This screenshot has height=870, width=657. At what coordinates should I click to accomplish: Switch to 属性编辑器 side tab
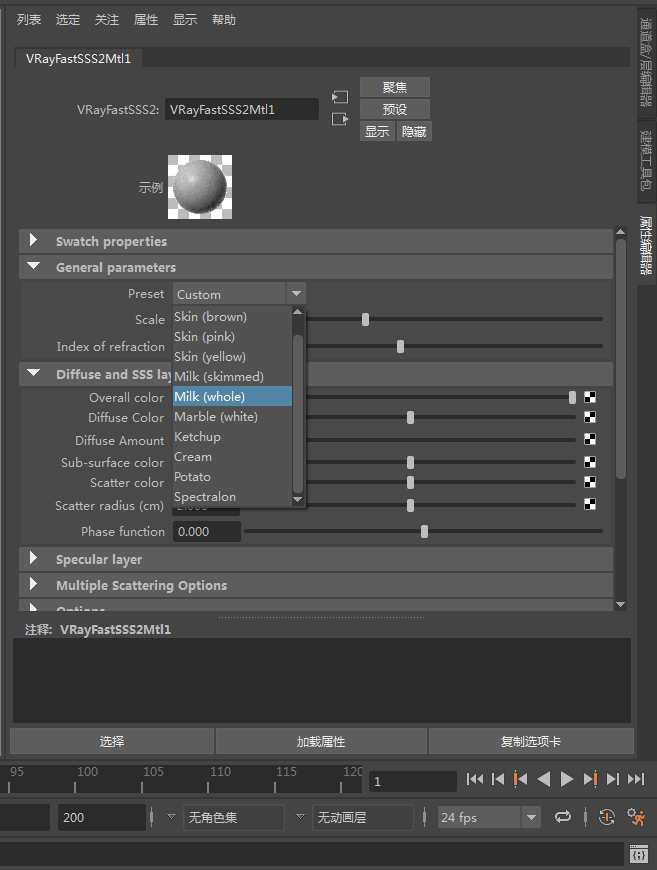pos(645,245)
